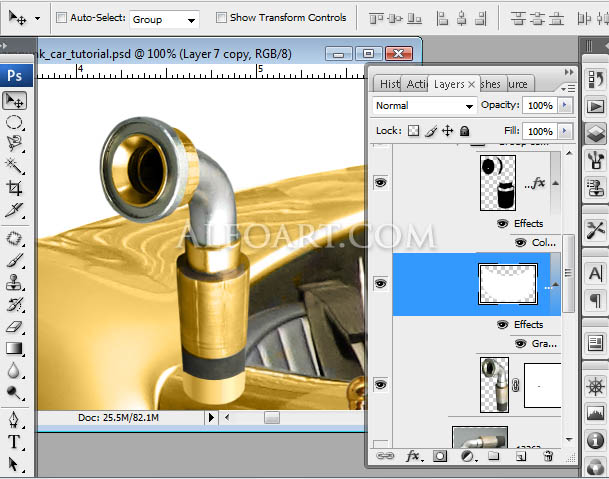Pick the Magic Wand tool
This screenshot has width=609, height=479.
15,166
